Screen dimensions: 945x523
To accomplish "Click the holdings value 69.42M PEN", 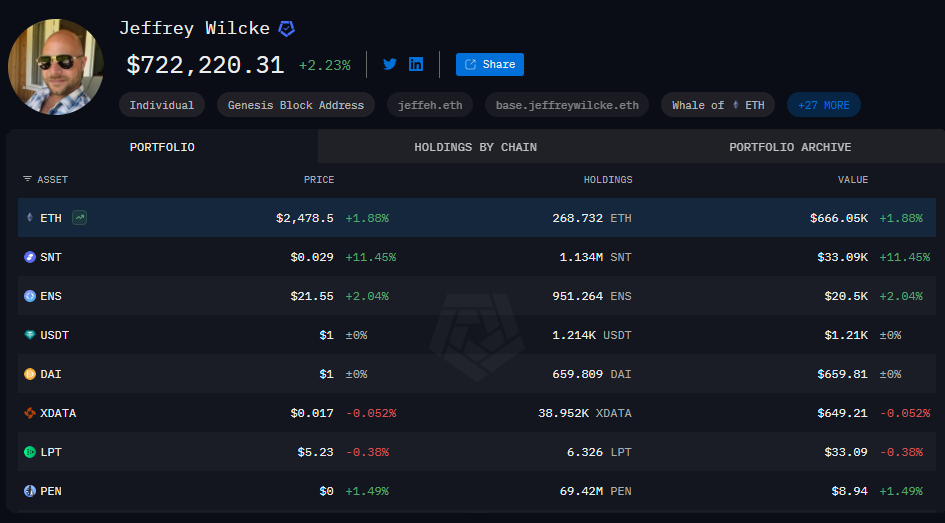I will coord(595,492).
